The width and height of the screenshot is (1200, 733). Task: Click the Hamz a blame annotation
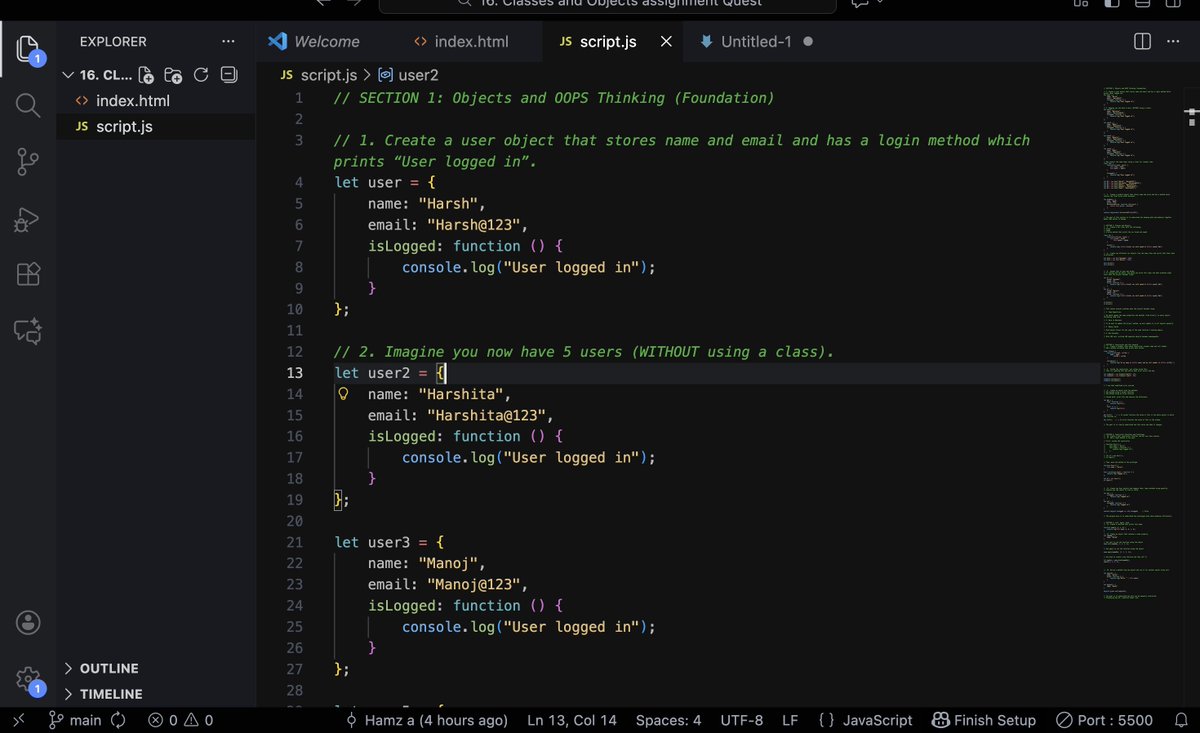pos(427,720)
